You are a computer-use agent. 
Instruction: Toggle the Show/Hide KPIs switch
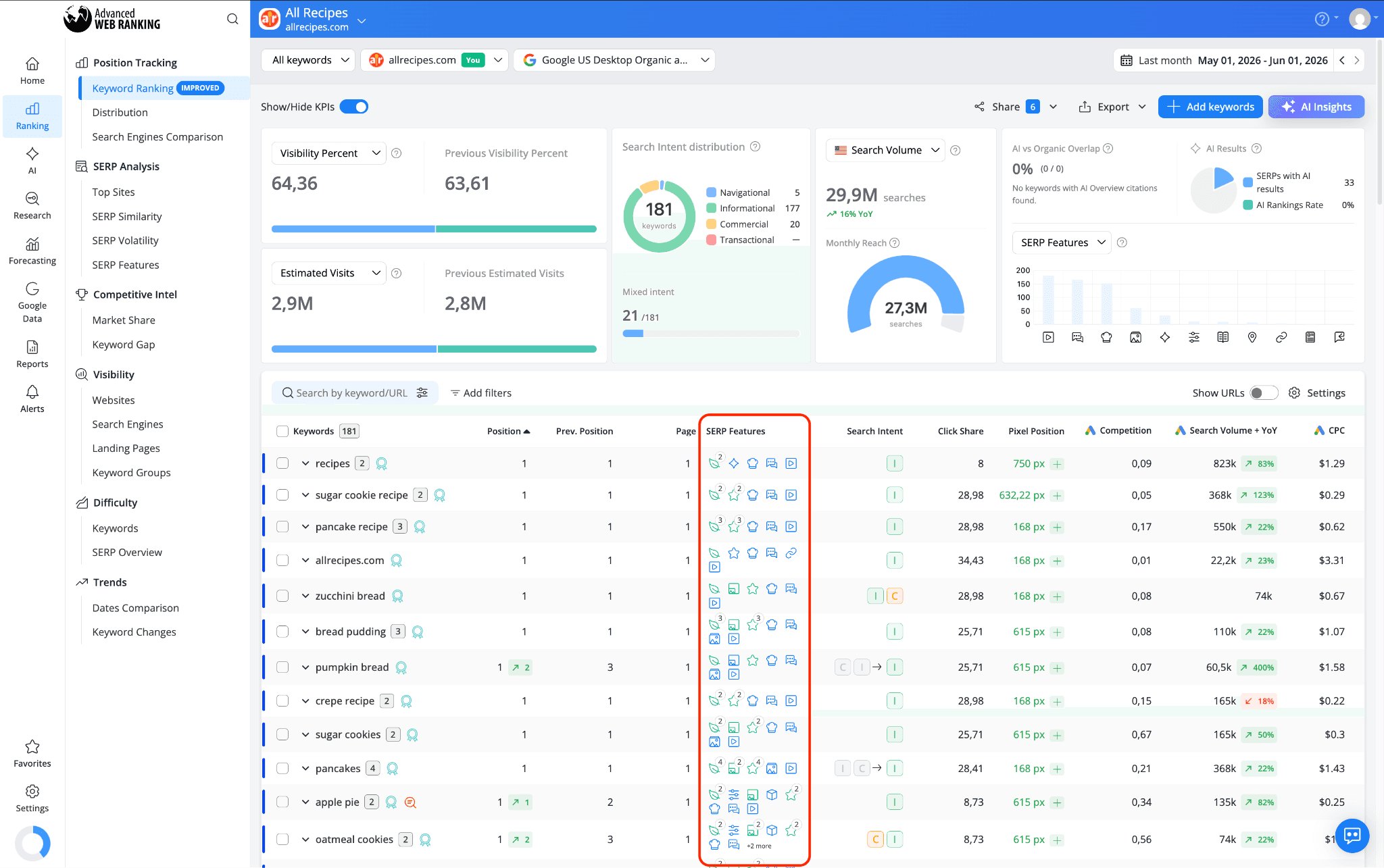click(354, 107)
